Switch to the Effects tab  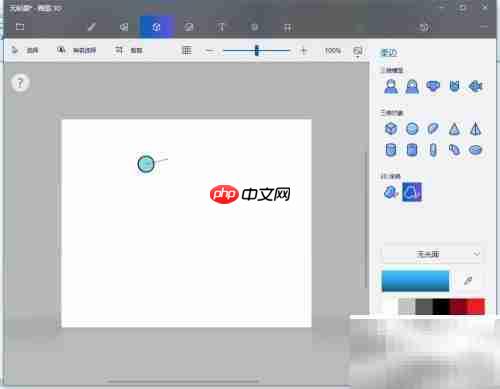point(254,27)
